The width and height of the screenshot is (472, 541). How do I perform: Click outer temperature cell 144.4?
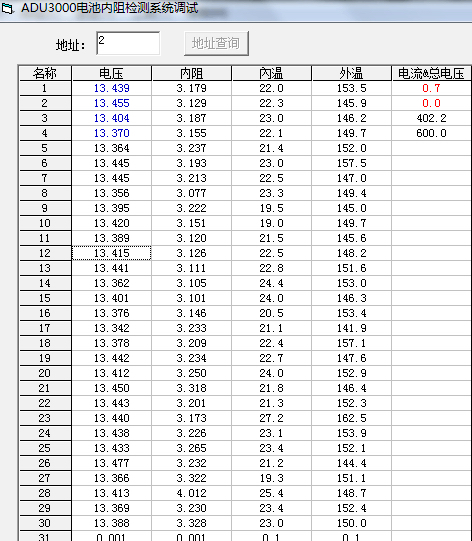tap(352, 463)
